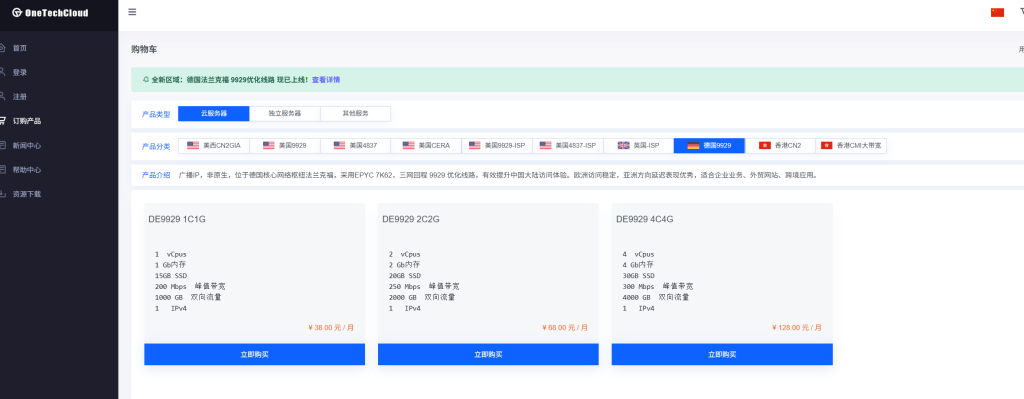Click the ¥38.00 元/月 price

point(331,328)
